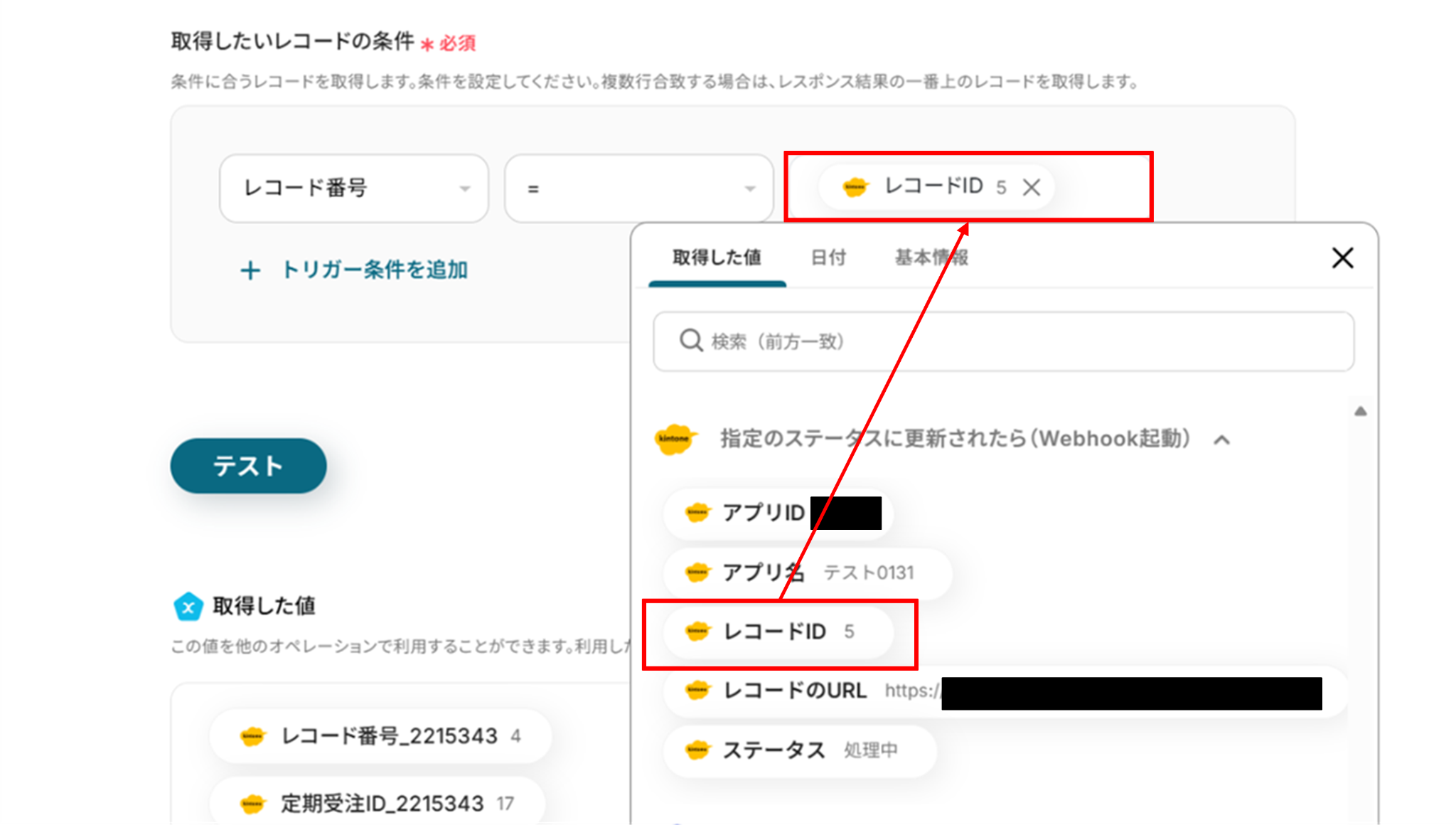Pick the レコードのURL value chip
The width and height of the screenshot is (1456, 825).
(796, 691)
